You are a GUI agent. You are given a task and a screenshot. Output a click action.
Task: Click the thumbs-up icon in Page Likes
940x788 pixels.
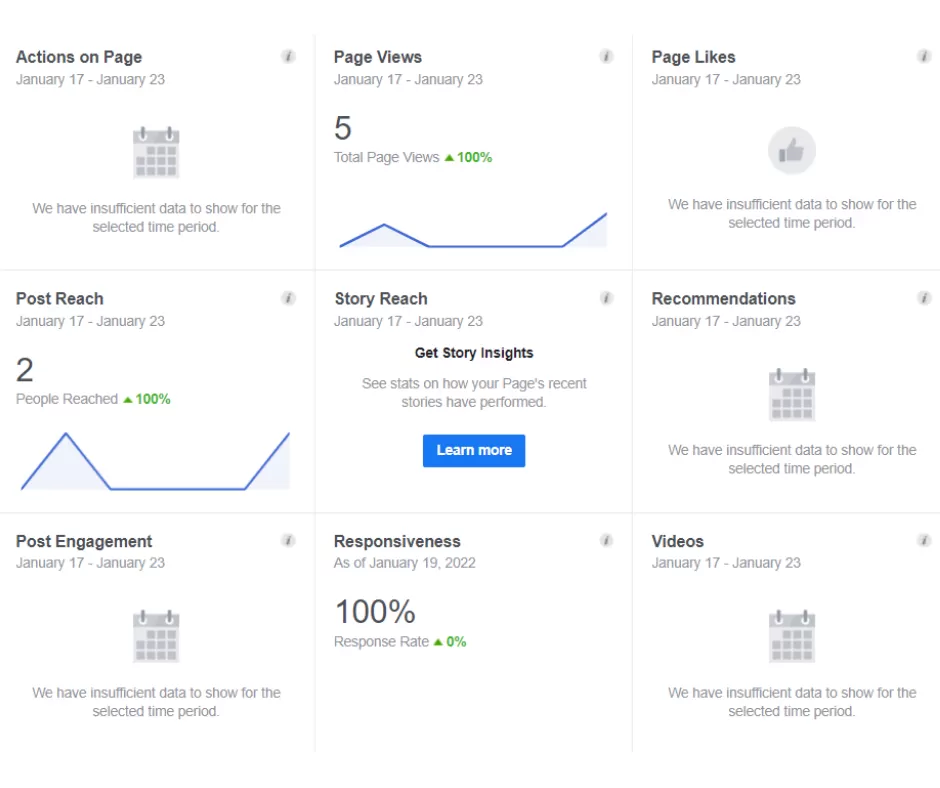791,151
